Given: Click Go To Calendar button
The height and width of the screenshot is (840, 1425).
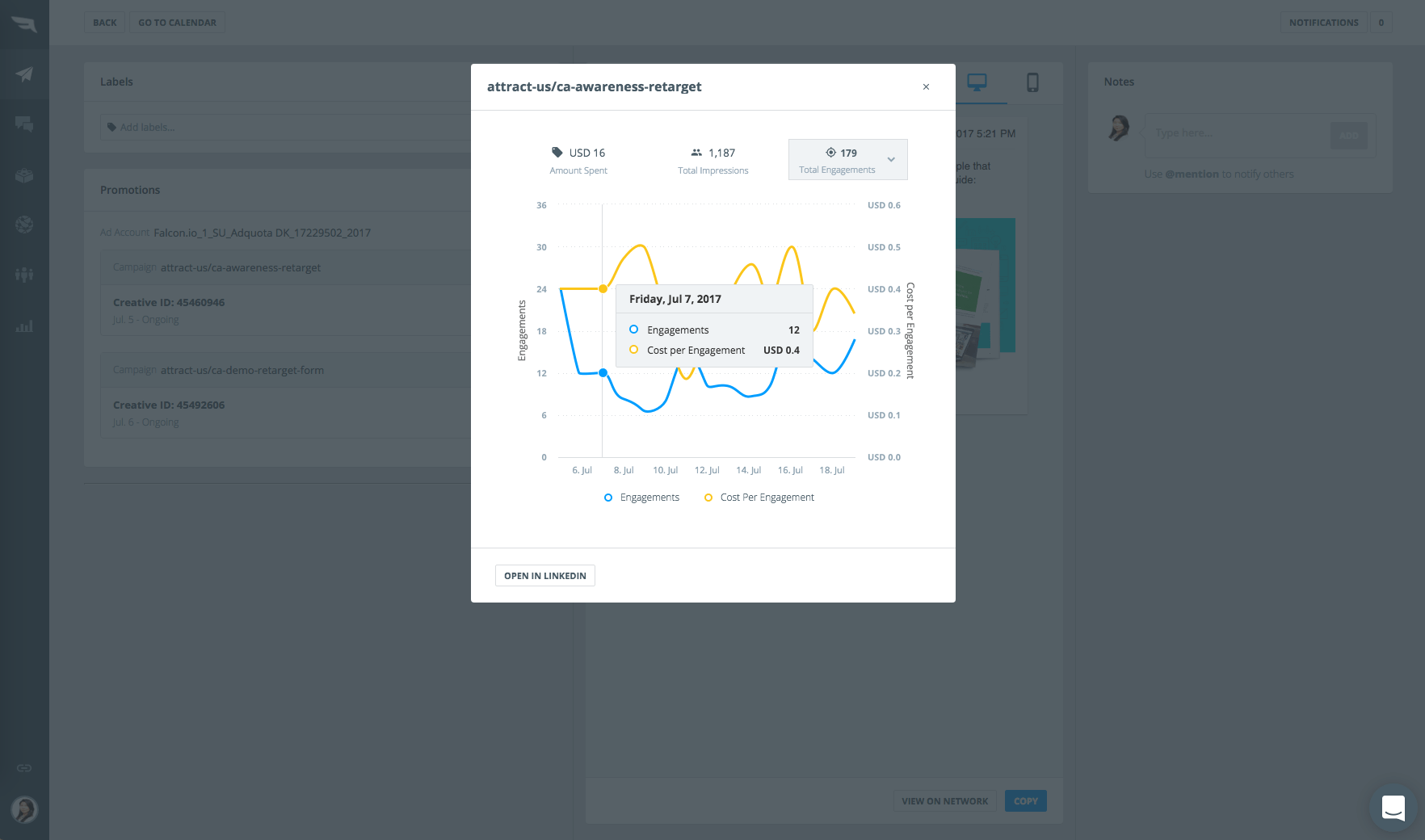Looking at the screenshot, I should pyautogui.click(x=178, y=23).
